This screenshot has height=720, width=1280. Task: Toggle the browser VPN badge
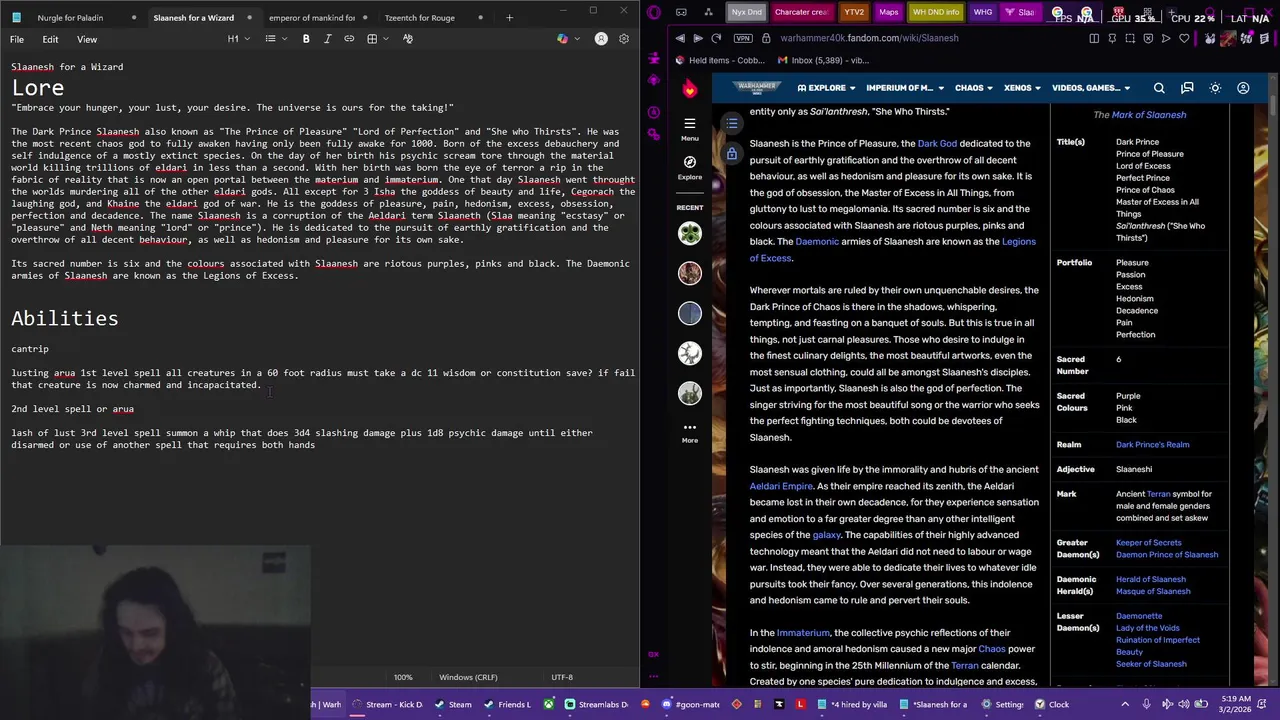[x=742, y=38]
